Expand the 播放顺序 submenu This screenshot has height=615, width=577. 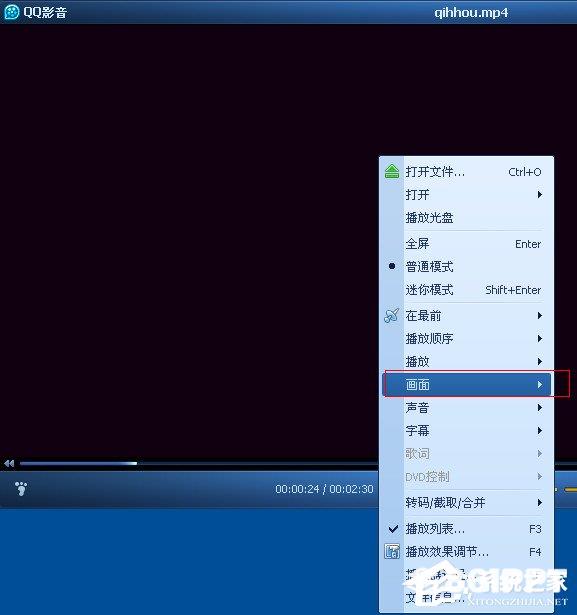(466, 338)
